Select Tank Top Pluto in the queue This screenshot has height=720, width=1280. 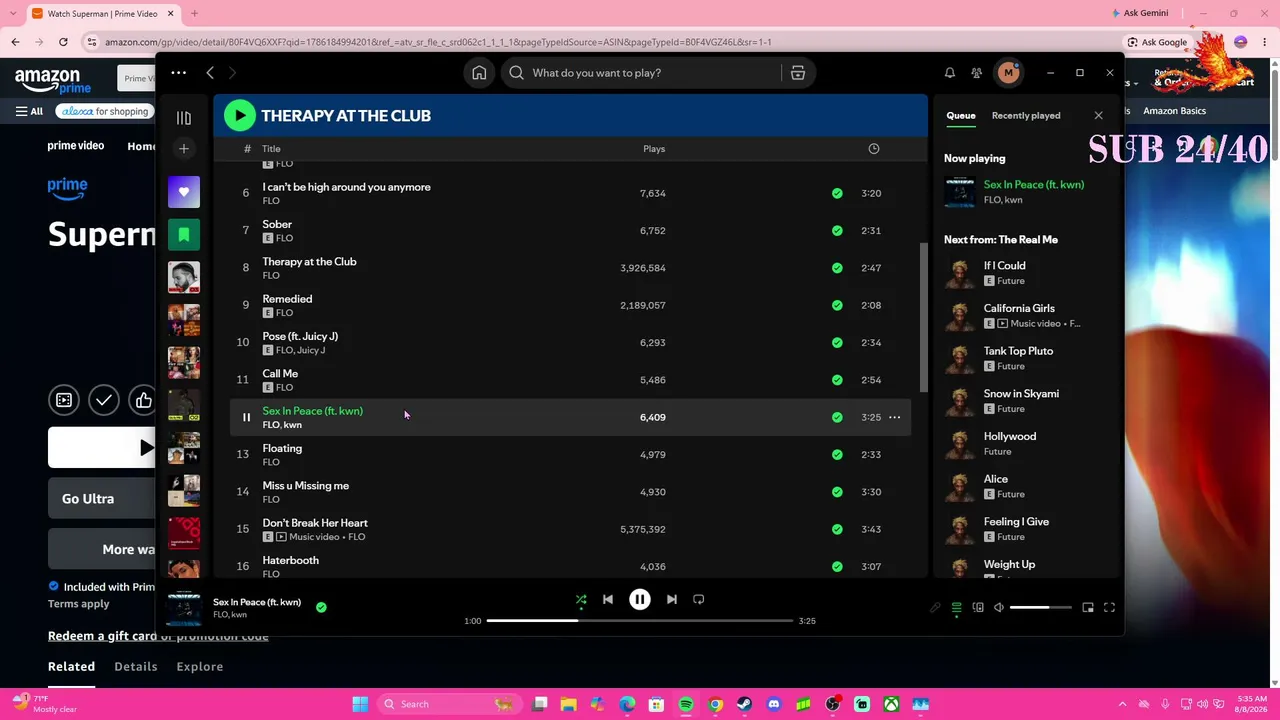[x=1025, y=358]
